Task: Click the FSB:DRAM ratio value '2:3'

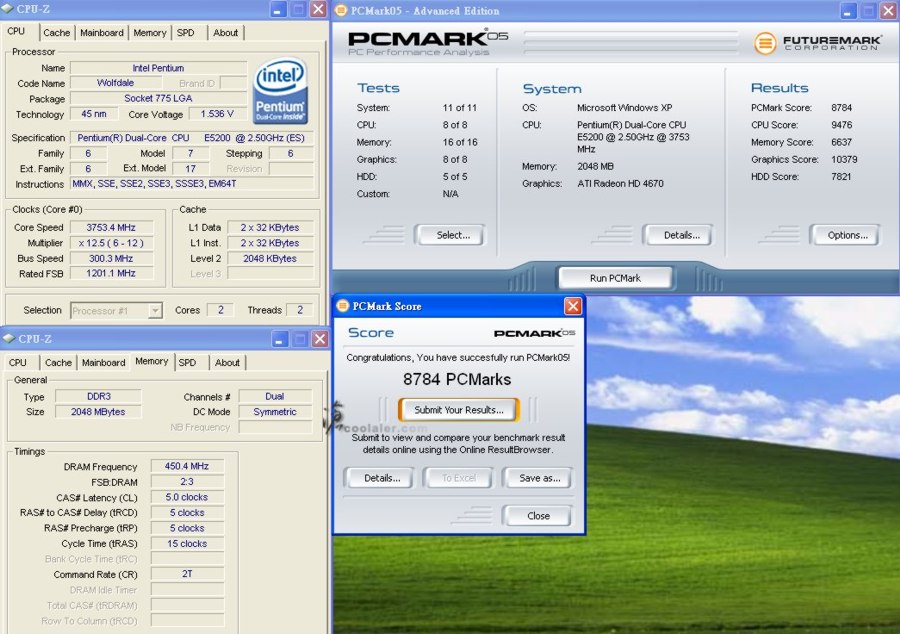Action: click(x=187, y=481)
